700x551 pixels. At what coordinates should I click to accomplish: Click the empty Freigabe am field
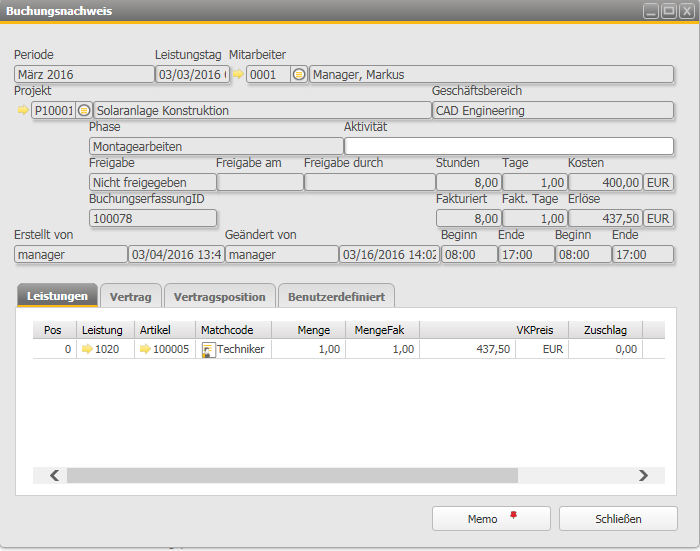point(260,182)
